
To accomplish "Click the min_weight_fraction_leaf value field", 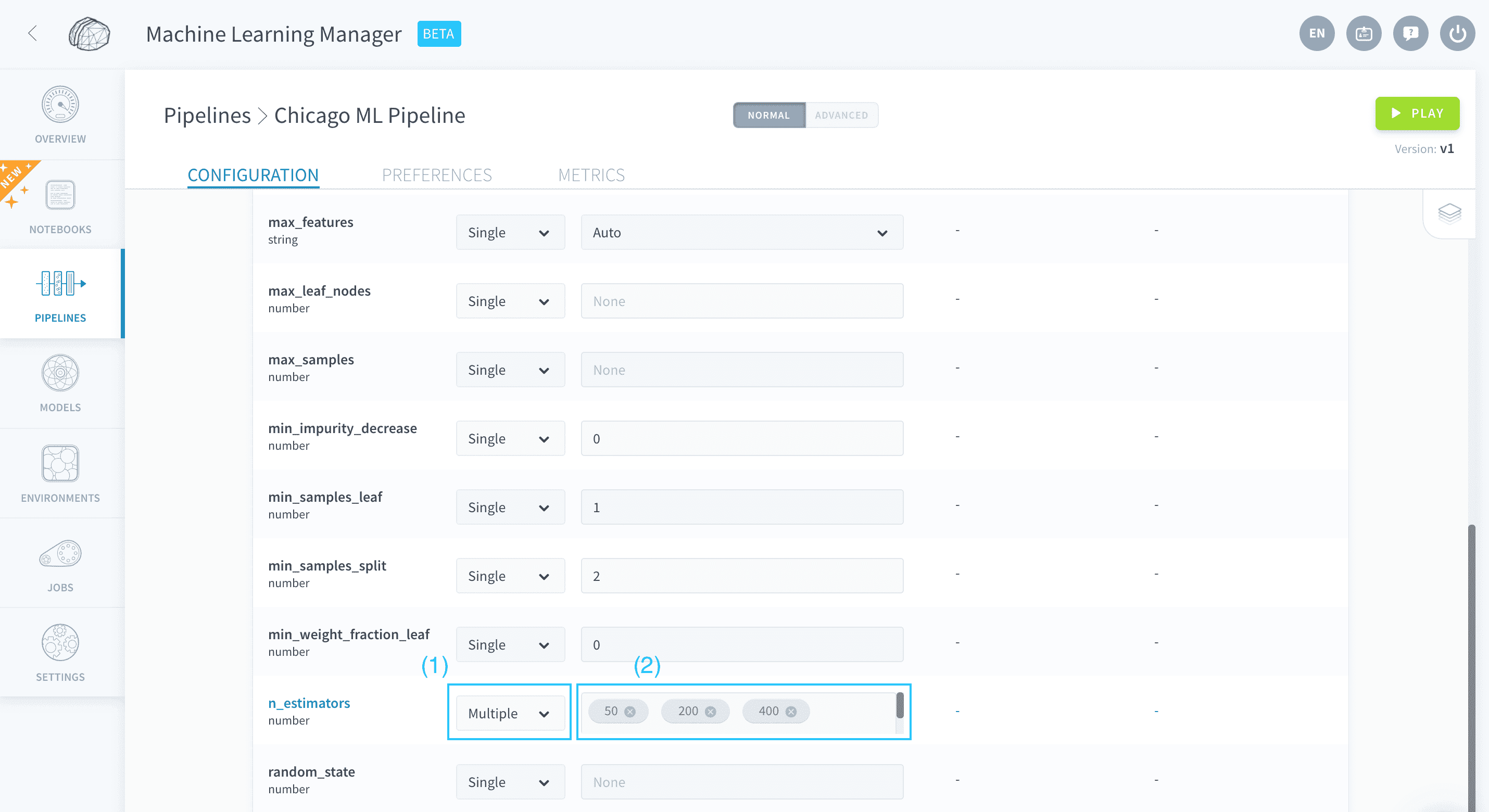I will [x=742, y=645].
